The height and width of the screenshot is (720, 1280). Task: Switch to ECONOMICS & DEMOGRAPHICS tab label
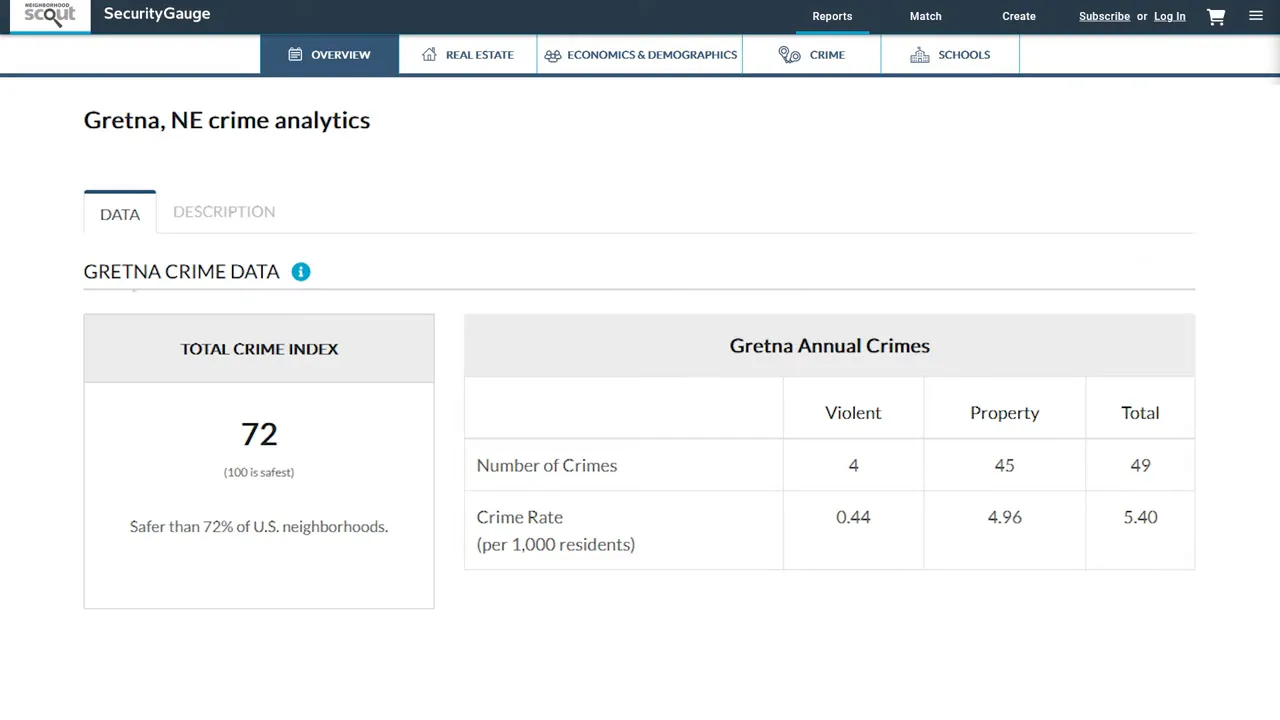click(652, 55)
